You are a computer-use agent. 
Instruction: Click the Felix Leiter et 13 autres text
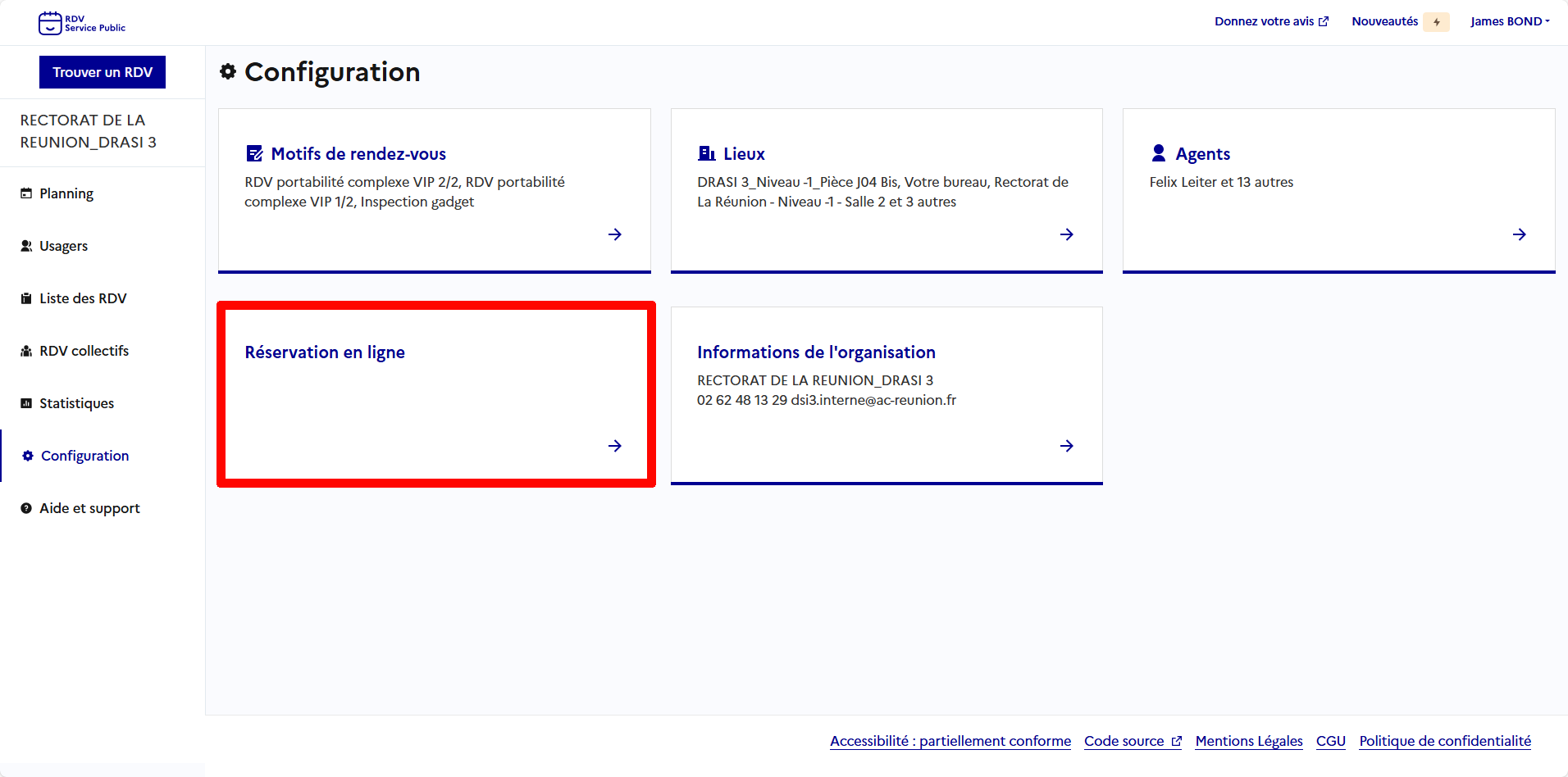tap(1221, 182)
